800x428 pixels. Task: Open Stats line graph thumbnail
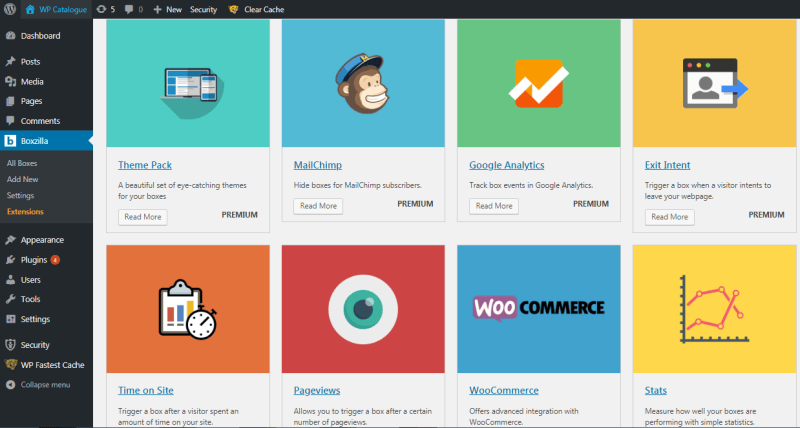click(714, 309)
